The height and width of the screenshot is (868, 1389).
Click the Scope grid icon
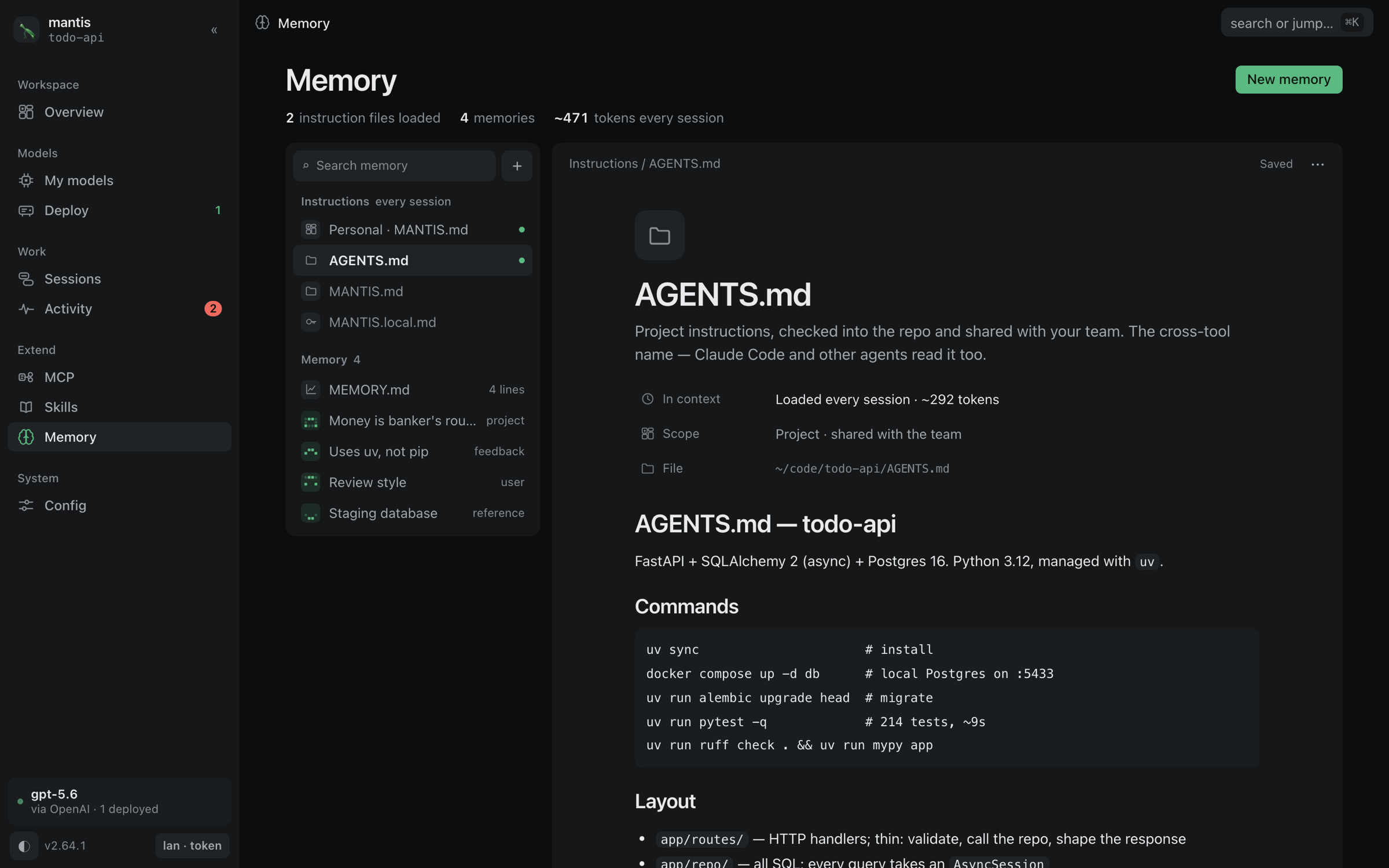pyautogui.click(x=648, y=434)
